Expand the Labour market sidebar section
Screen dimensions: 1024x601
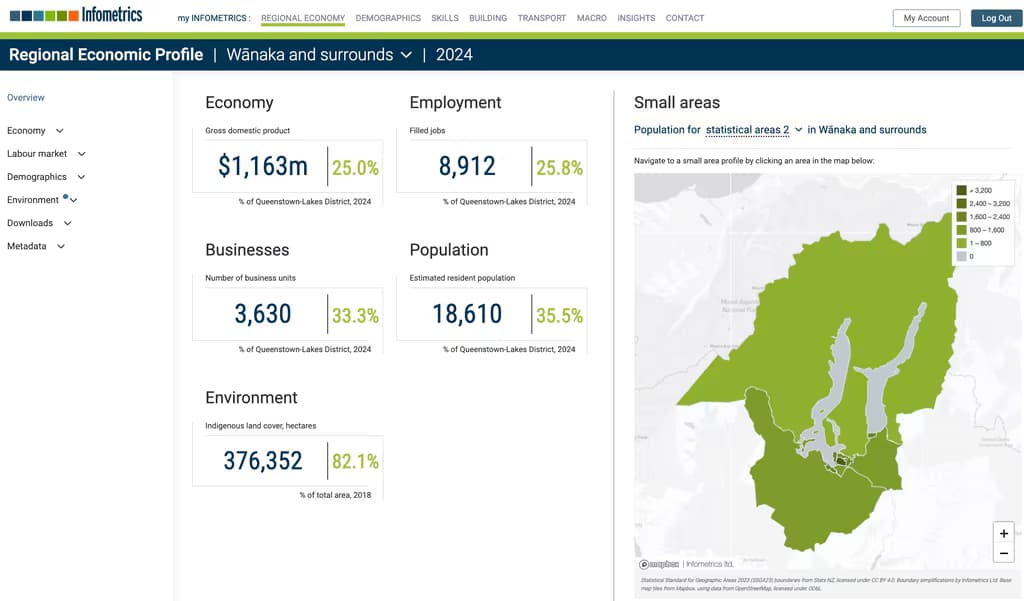click(x=46, y=154)
